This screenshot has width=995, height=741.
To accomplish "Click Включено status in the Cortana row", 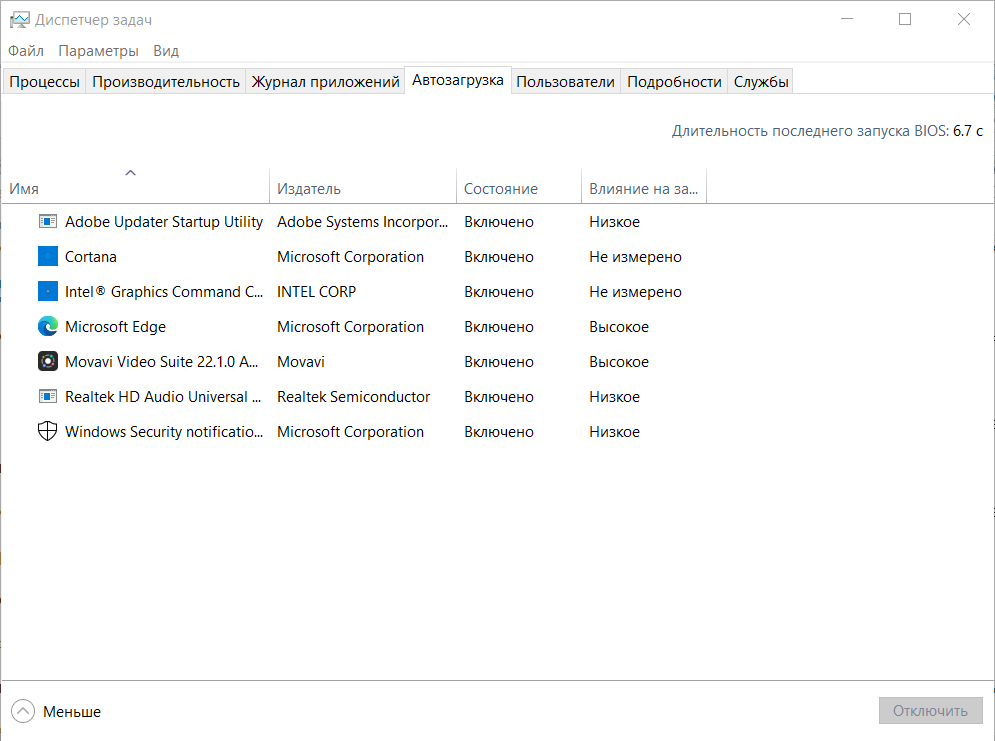I will coord(499,256).
